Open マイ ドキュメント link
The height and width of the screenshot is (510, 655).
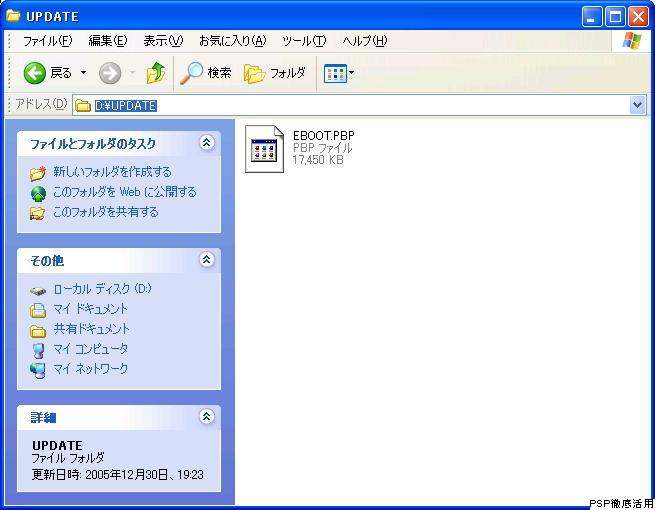pyautogui.click(x=90, y=309)
